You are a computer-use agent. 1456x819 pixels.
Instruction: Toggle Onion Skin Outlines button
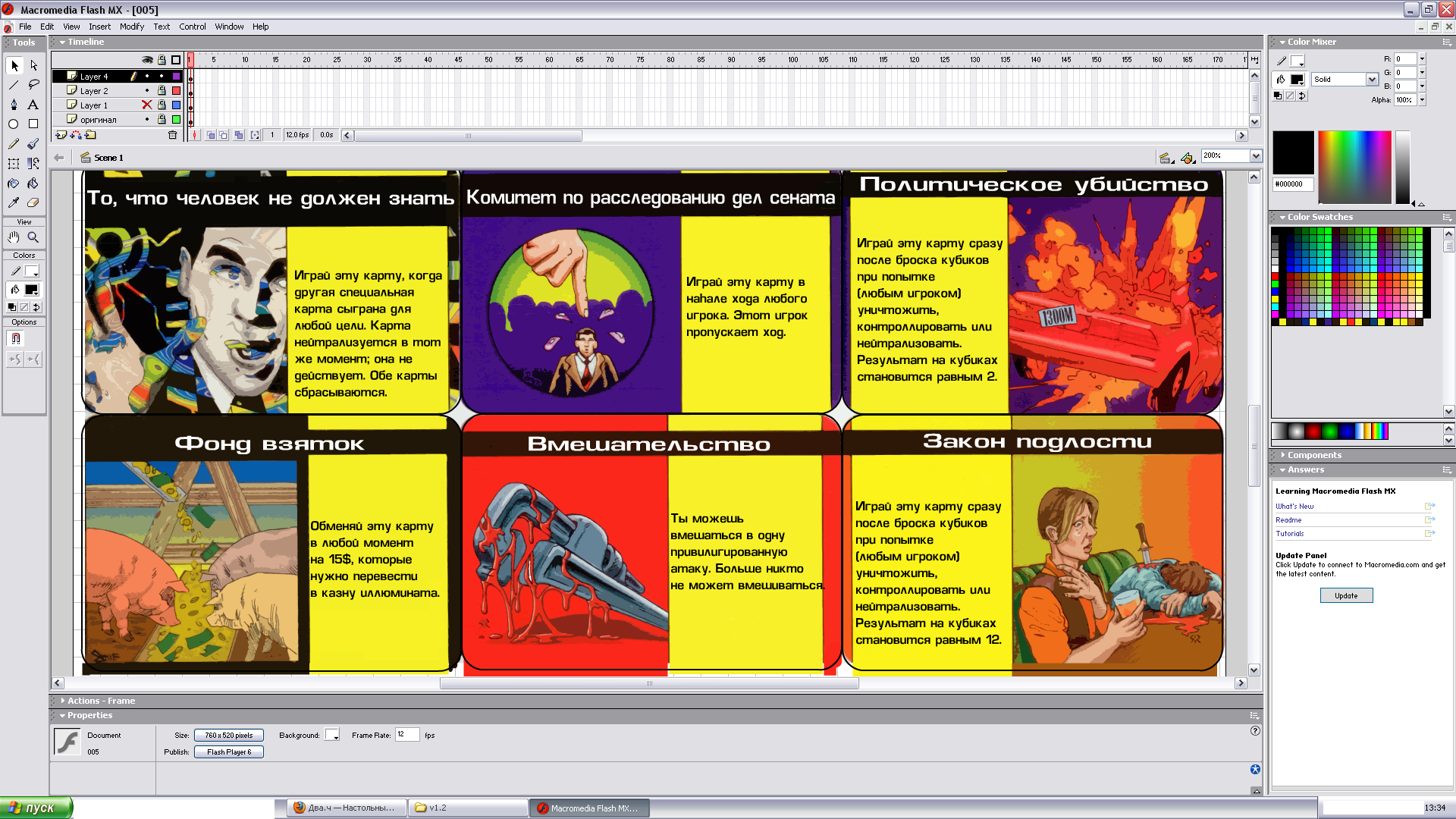click(x=224, y=135)
